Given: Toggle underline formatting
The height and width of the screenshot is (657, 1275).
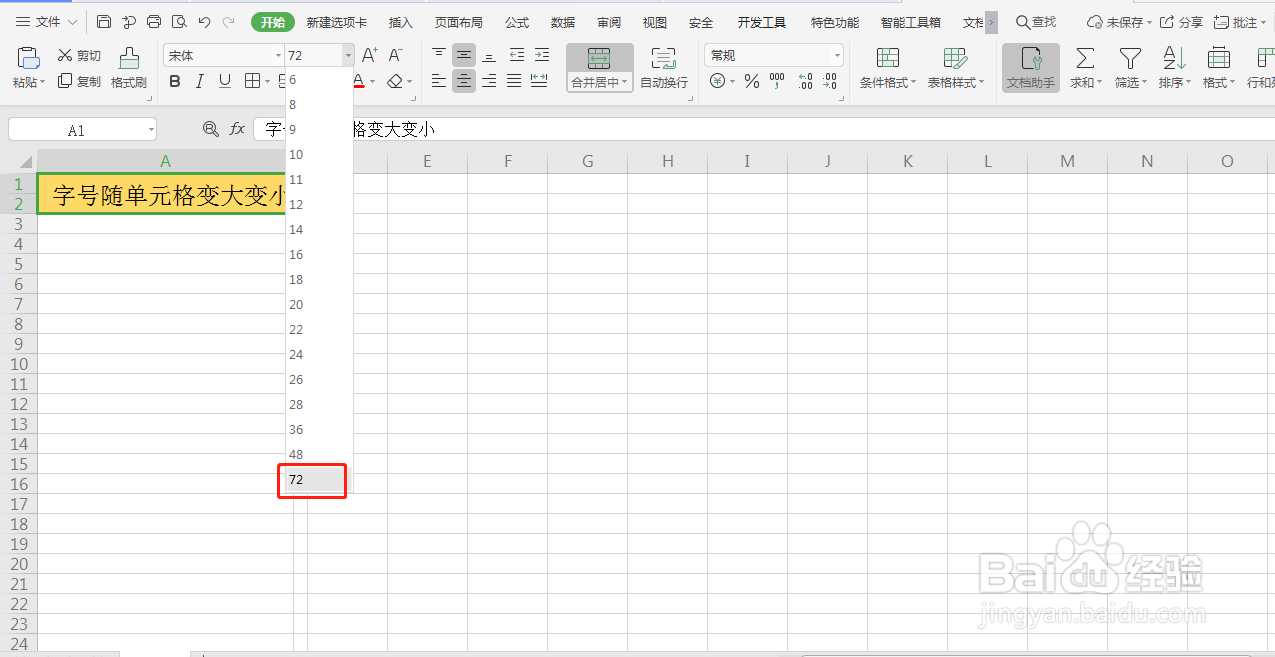Looking at the screenshot, I should point(225,81).
